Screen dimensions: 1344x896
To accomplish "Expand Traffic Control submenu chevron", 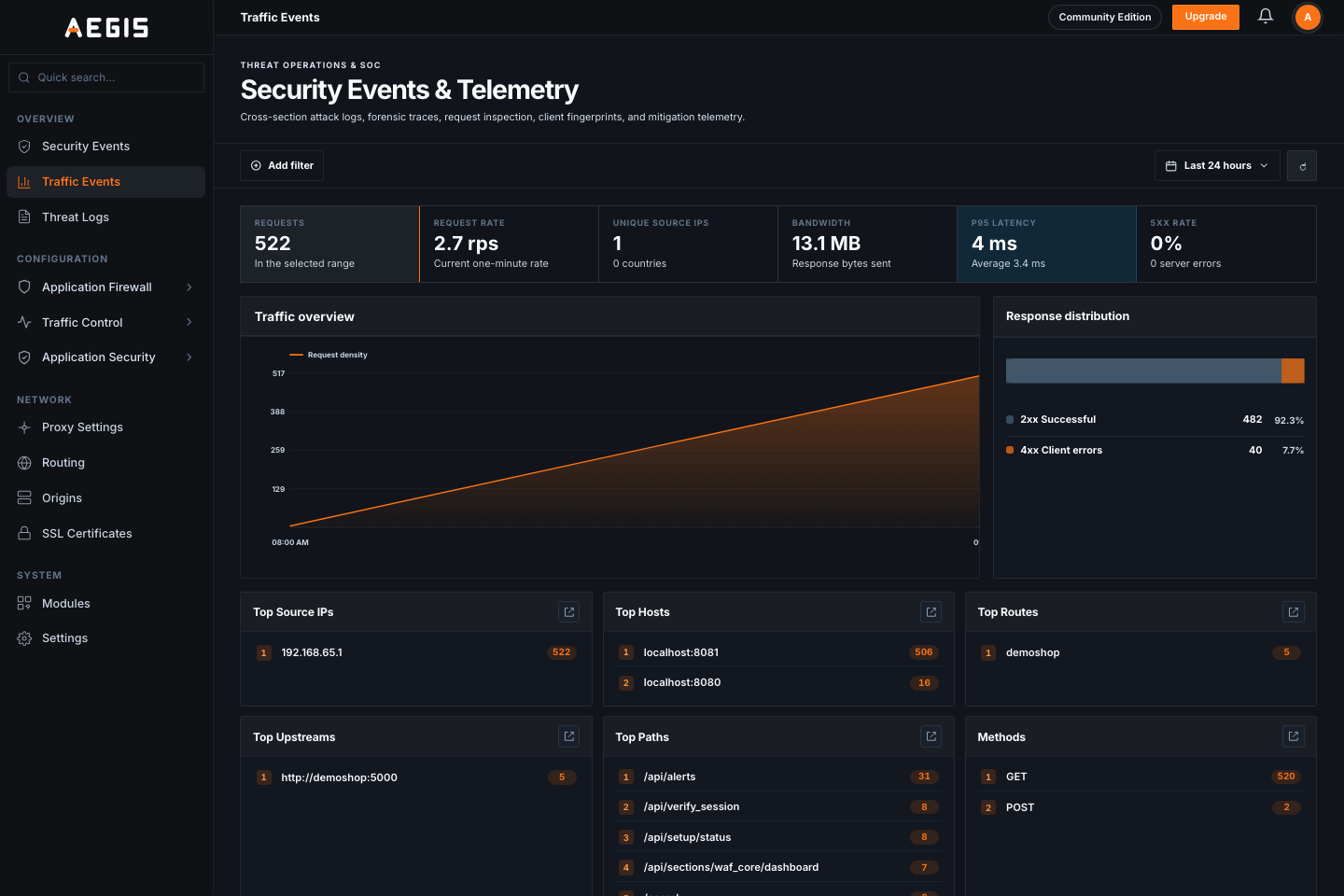I will [189, 322].
